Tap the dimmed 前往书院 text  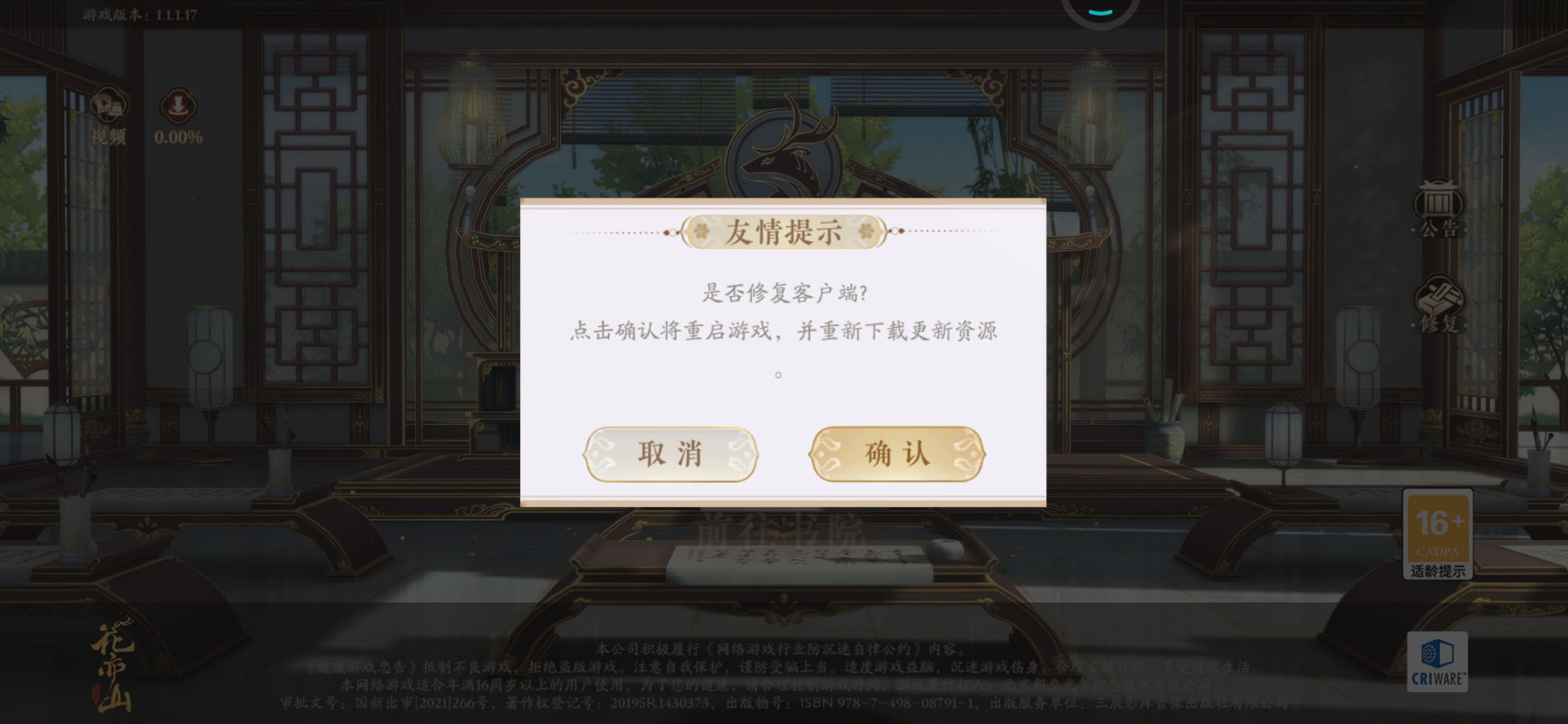pyautogui.click(x=781, y=532)
